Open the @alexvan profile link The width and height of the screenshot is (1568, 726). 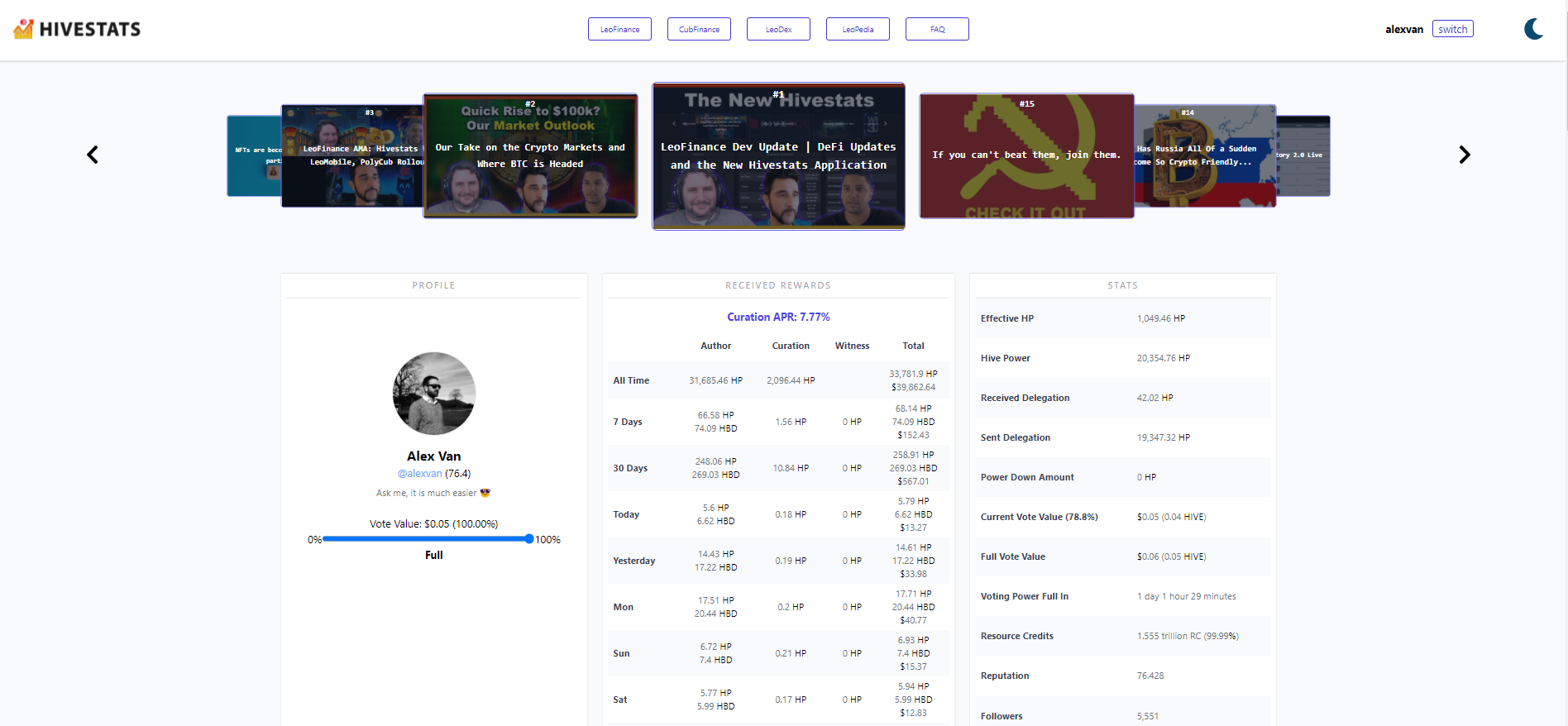[x=420, y=474]
